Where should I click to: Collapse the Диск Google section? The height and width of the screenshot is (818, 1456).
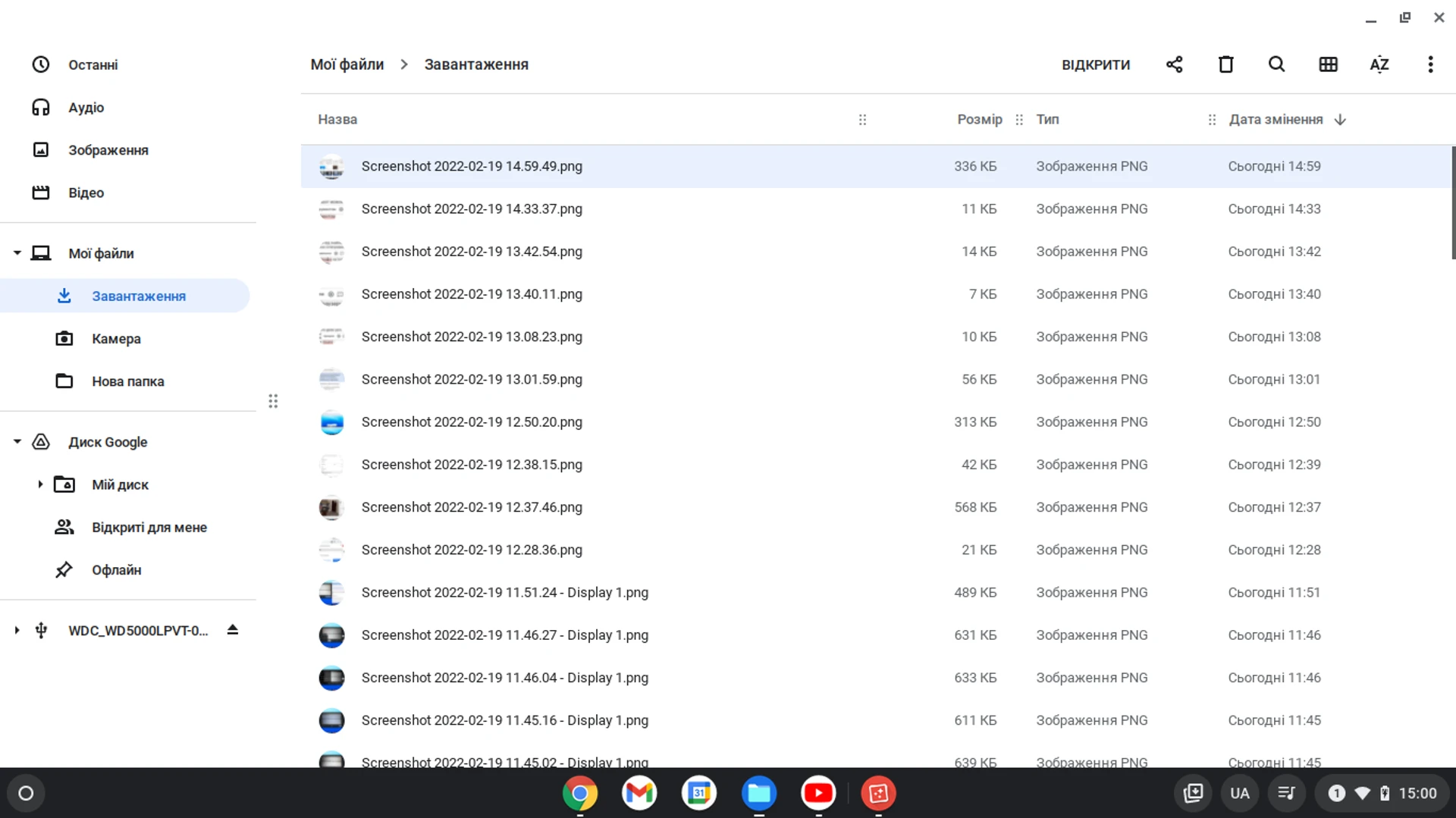pos(17,442)
